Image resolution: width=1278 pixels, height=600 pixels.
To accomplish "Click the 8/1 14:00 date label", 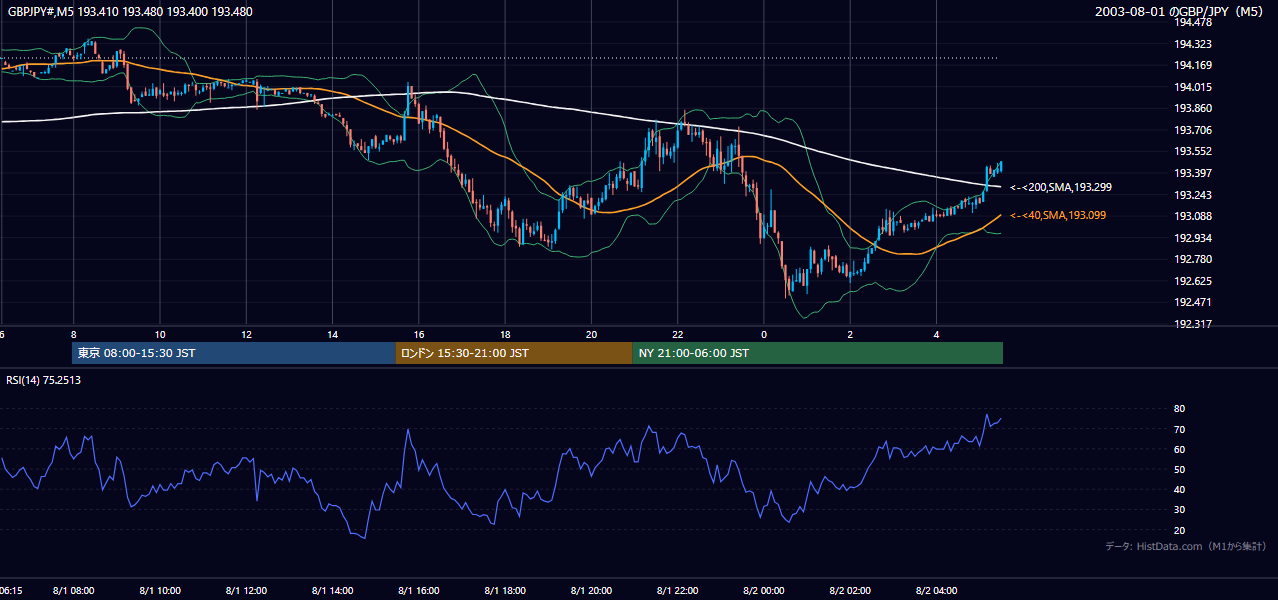I will pyautogui.click(x=333, y=590).
